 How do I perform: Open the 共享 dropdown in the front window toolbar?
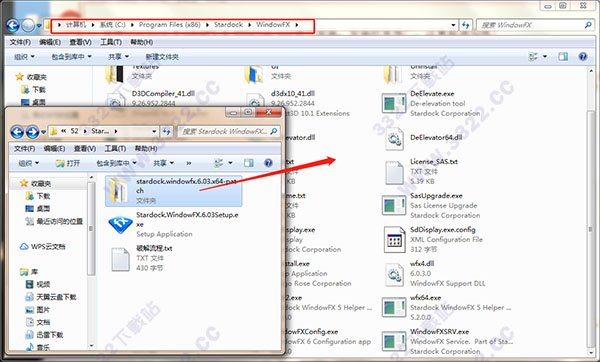pos(163,163)
